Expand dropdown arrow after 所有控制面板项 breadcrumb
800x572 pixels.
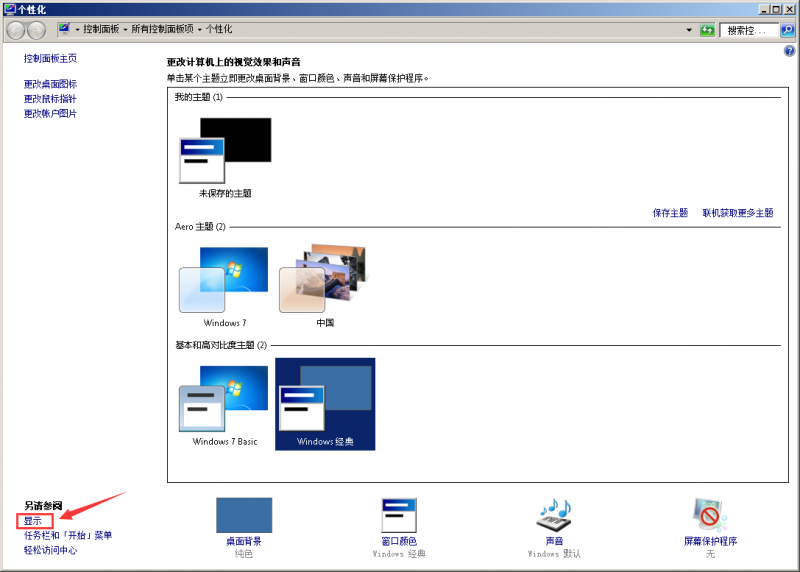coord(199,30)
